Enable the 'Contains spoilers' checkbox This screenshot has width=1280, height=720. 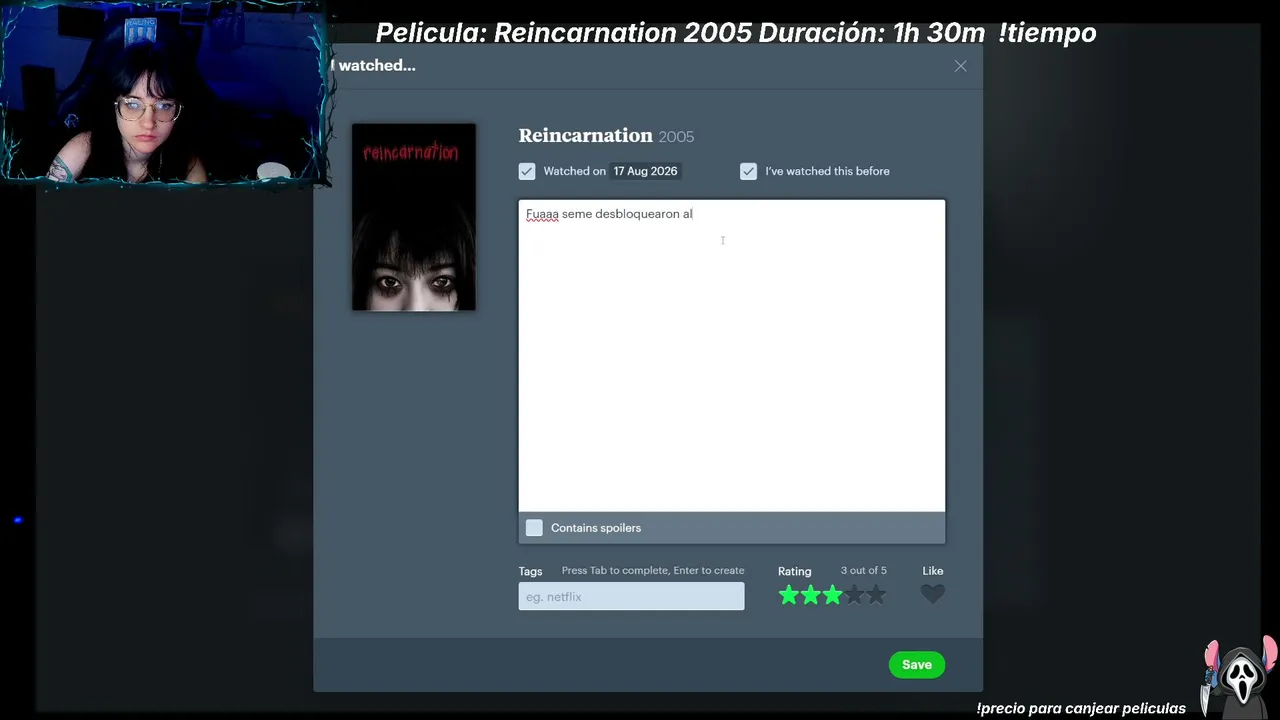[x=534, y=528]
